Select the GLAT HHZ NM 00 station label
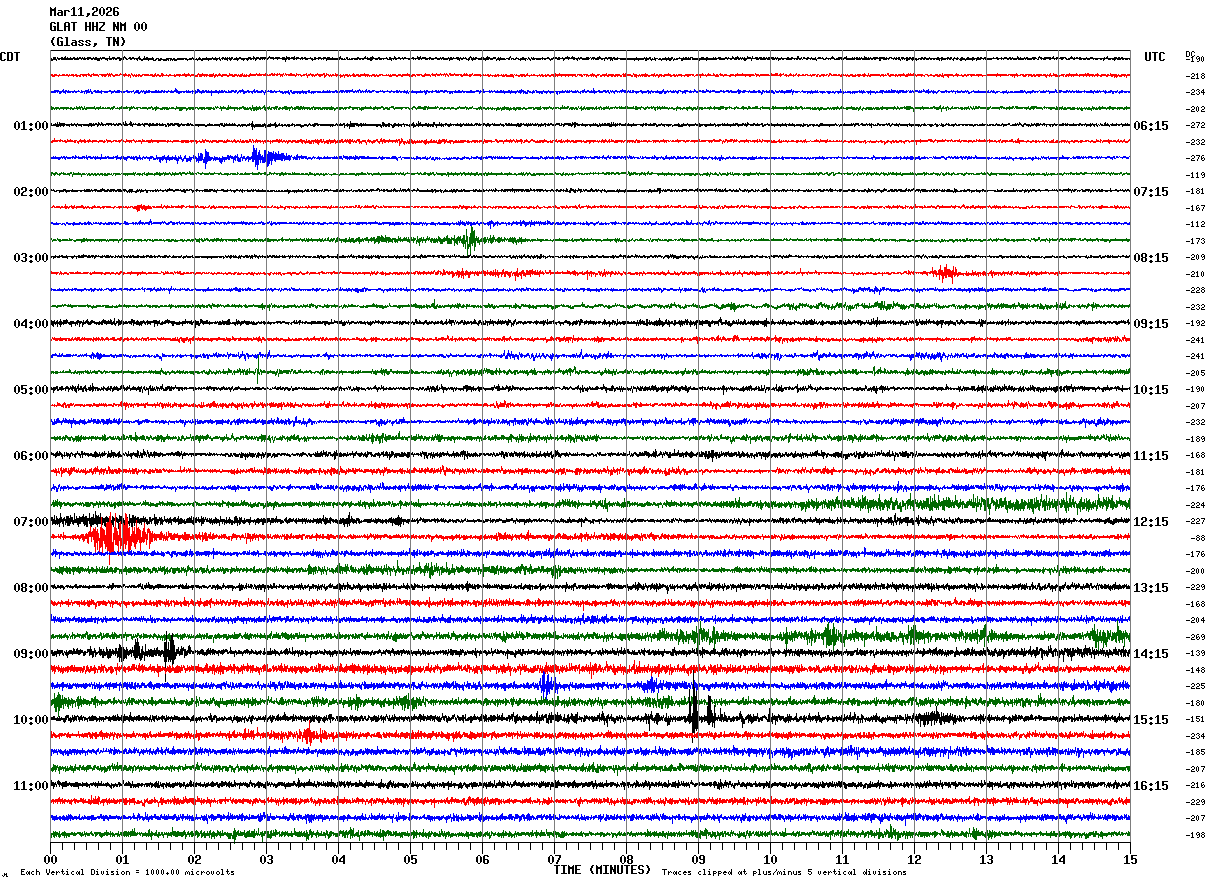1210x886 pixels. coord(98,27)
